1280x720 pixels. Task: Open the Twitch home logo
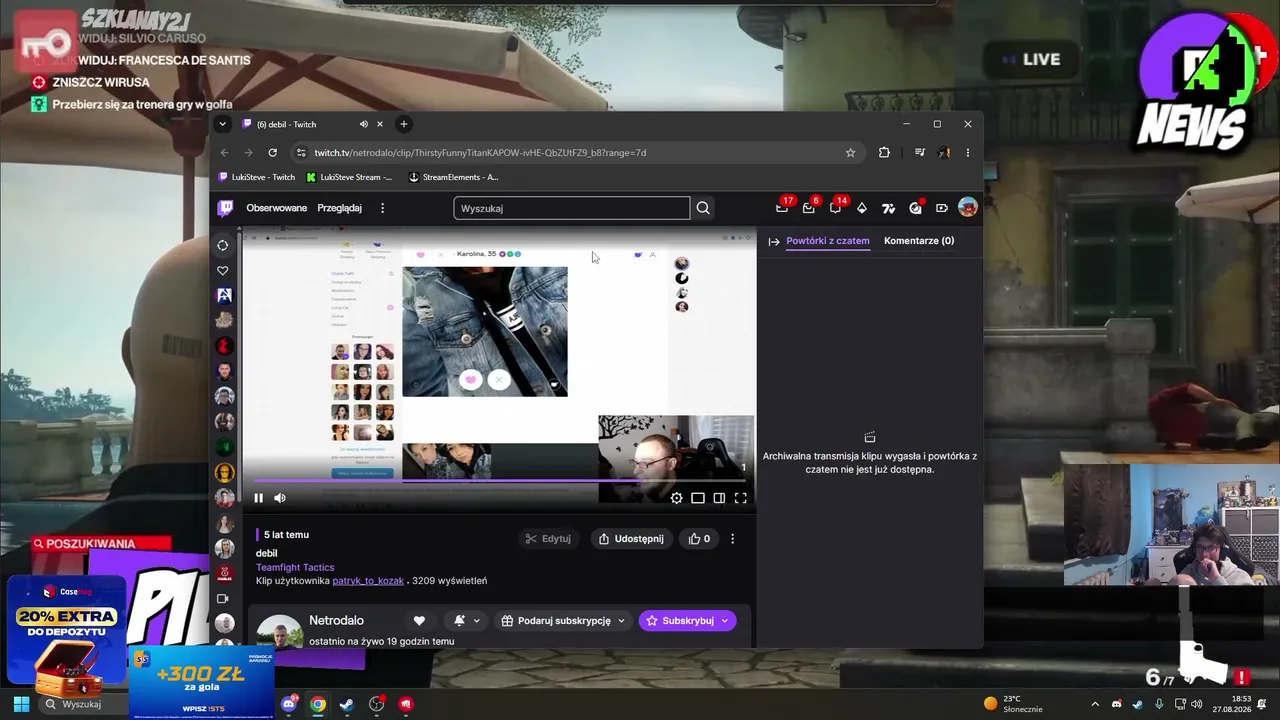226,208
